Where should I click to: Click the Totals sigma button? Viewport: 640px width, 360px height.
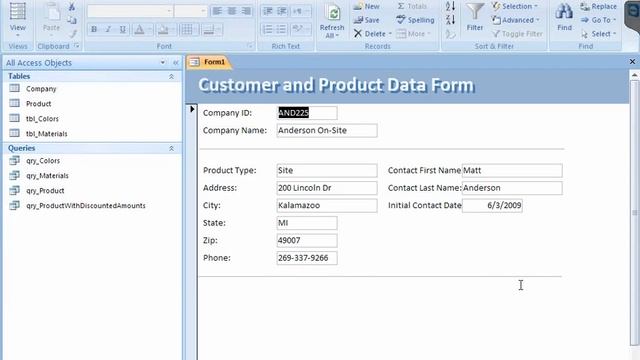(x=412, y=7)
